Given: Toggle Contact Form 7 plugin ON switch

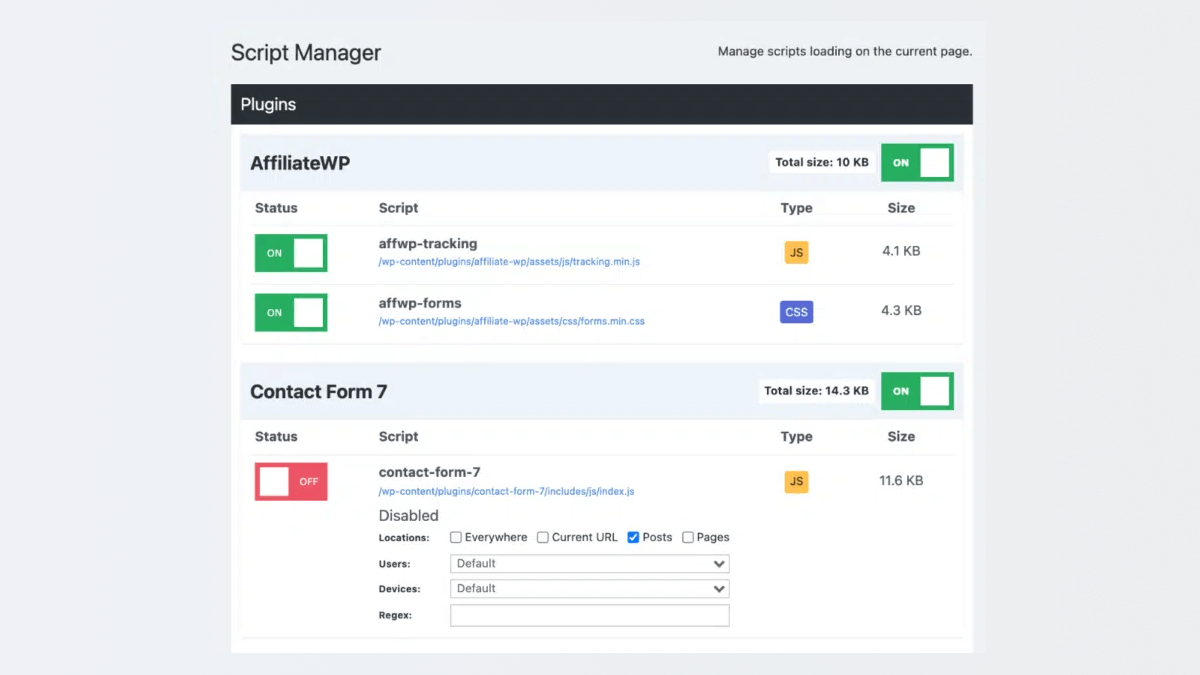Looking at the screenshot, I should pyautogui.click(x=917, y=391).
